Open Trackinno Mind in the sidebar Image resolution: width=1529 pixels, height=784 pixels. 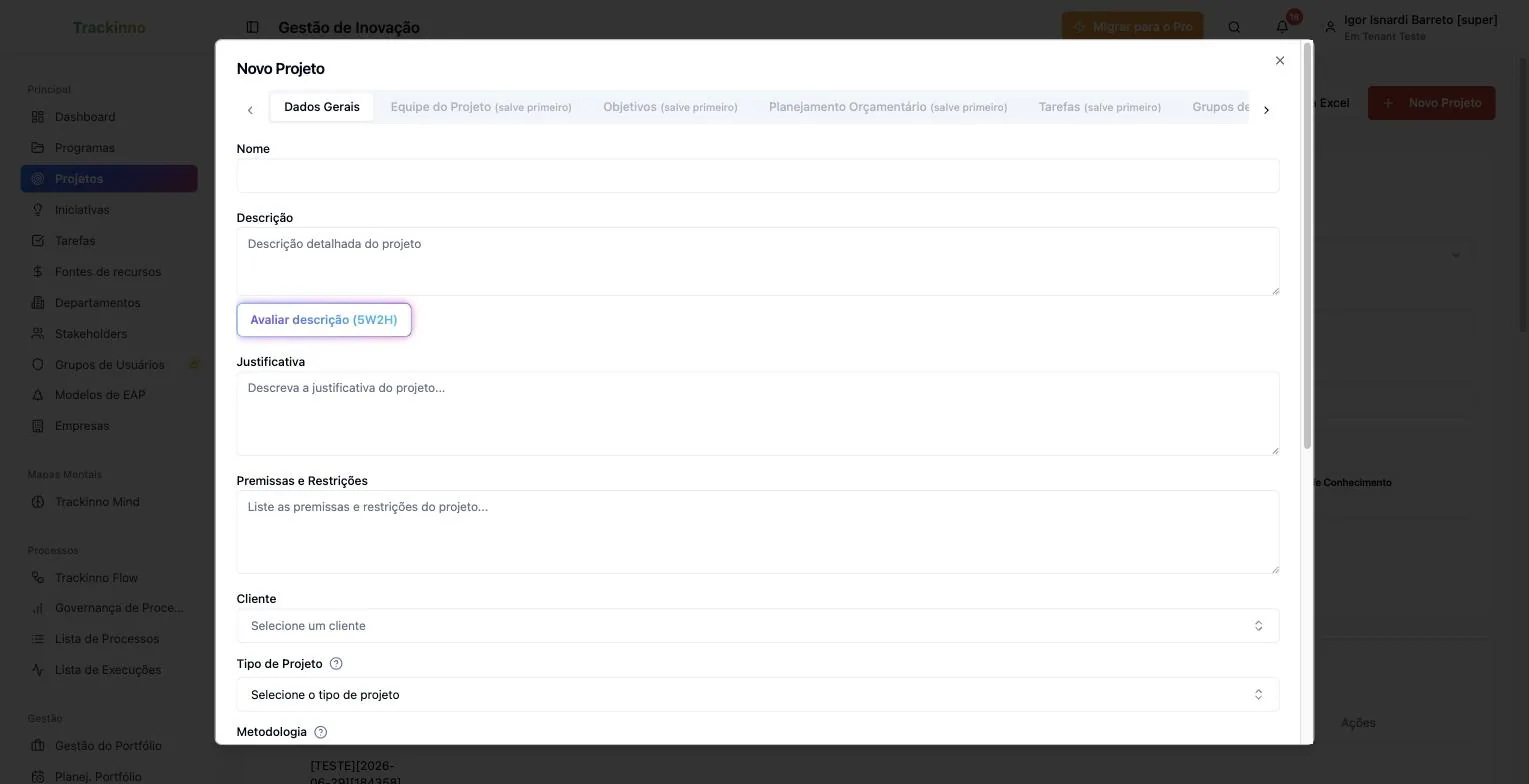pyautogui.click(x=97, y=502)
